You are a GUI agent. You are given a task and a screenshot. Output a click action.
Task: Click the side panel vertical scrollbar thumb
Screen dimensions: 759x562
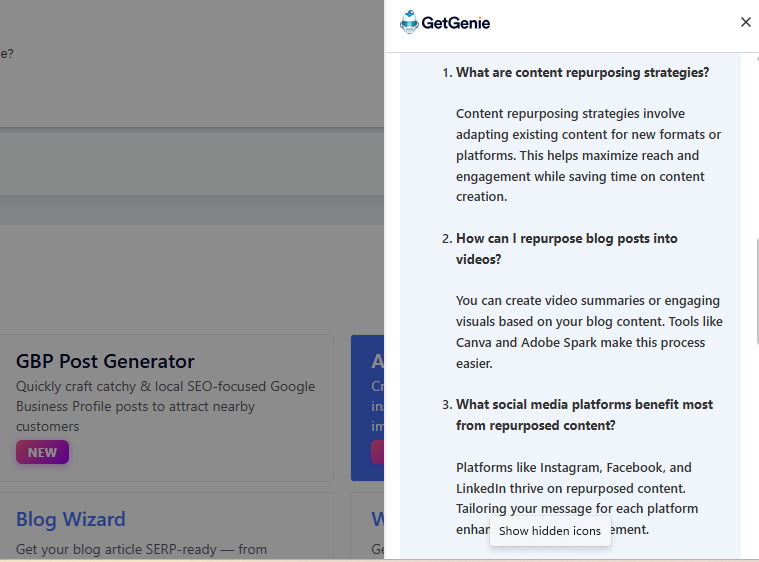[x=756, y=292]
